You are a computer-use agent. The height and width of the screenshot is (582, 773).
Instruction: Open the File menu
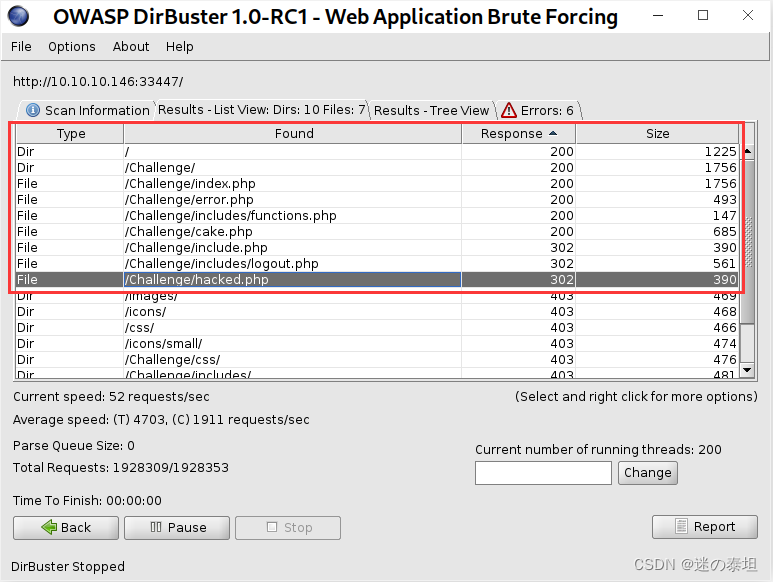(21, 46)
